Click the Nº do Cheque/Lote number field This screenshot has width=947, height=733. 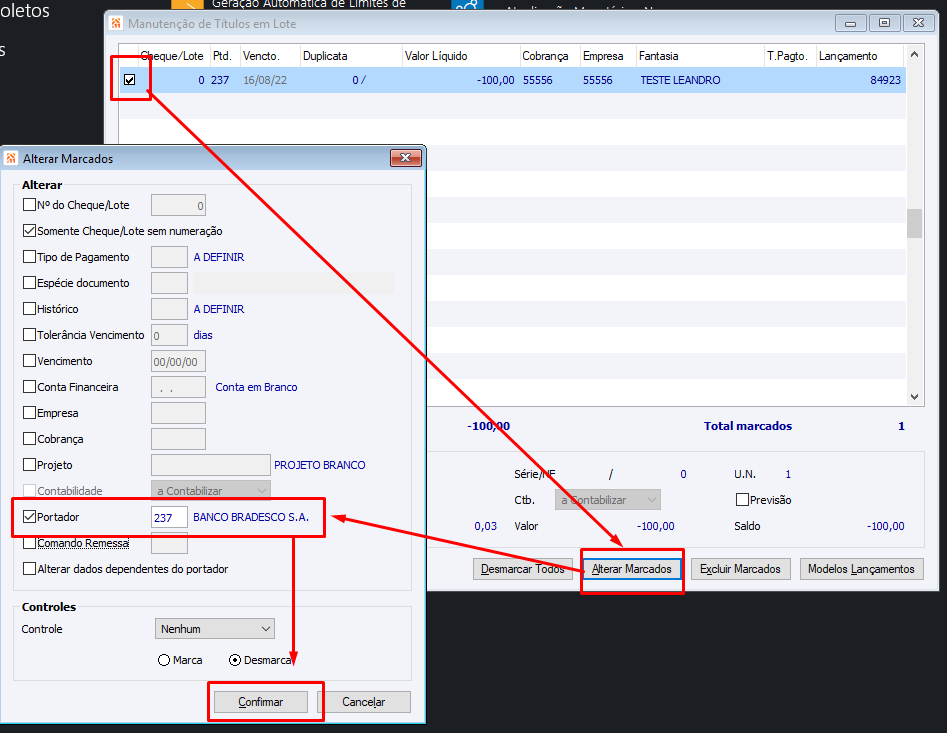point(178,205)
